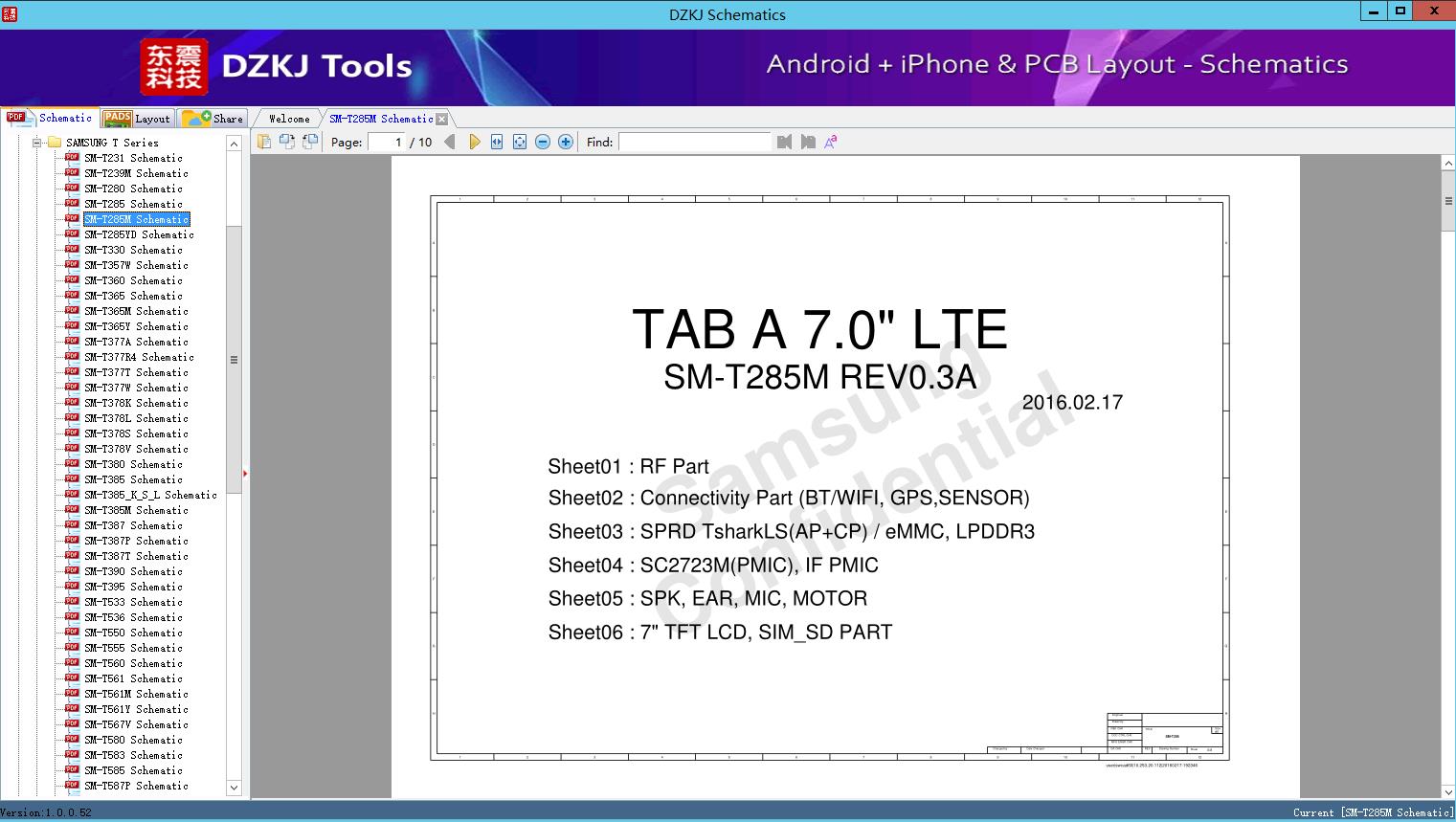Image resolution: width=1456 pixels, height=822 pixels.
Task: Click the find next icon
Action: [x=808, y=142]
